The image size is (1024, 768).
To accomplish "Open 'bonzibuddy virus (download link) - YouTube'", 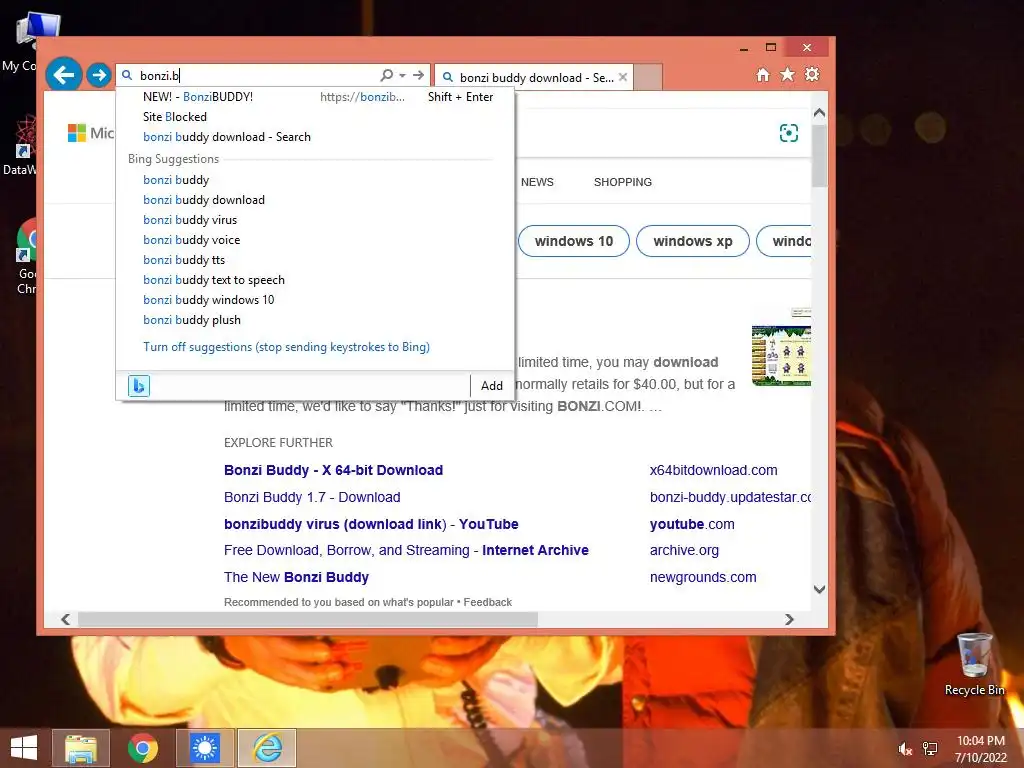I will [371, 524].
